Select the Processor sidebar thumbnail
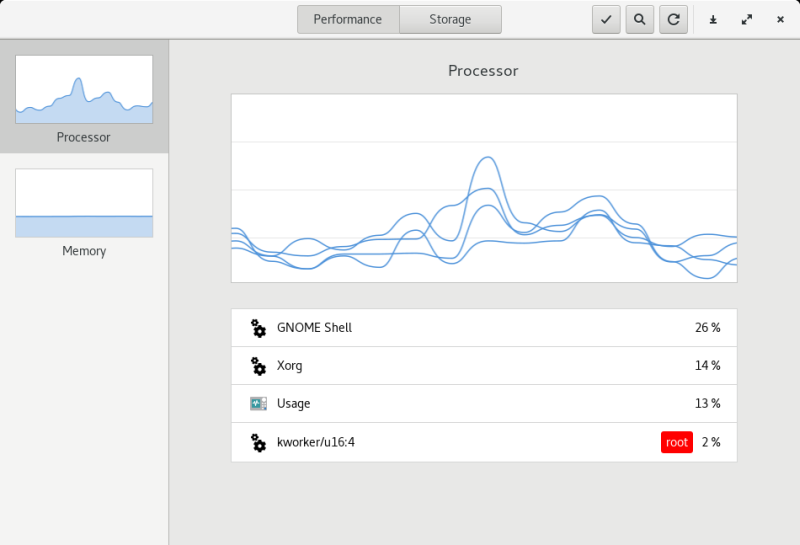This screenshot has height=545, width=800. tap(84, 96)
